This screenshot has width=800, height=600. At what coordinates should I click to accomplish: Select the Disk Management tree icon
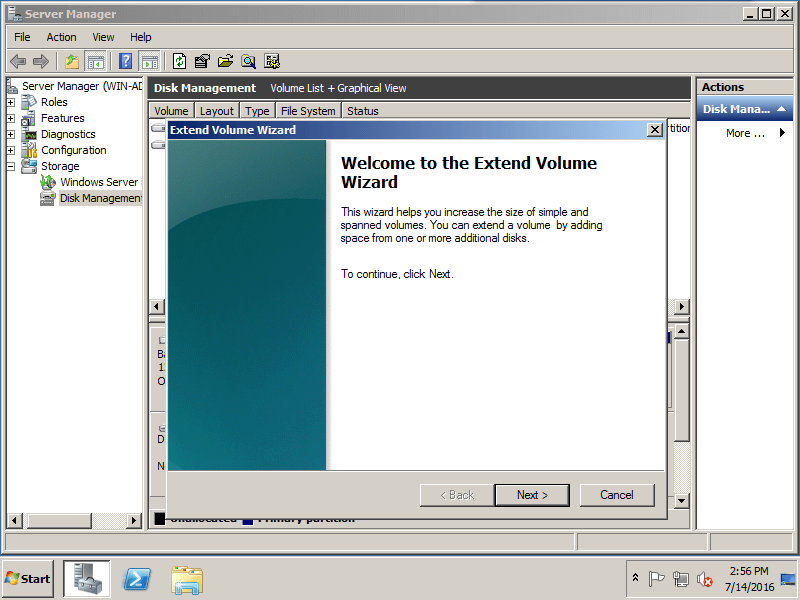click(47, 198)
